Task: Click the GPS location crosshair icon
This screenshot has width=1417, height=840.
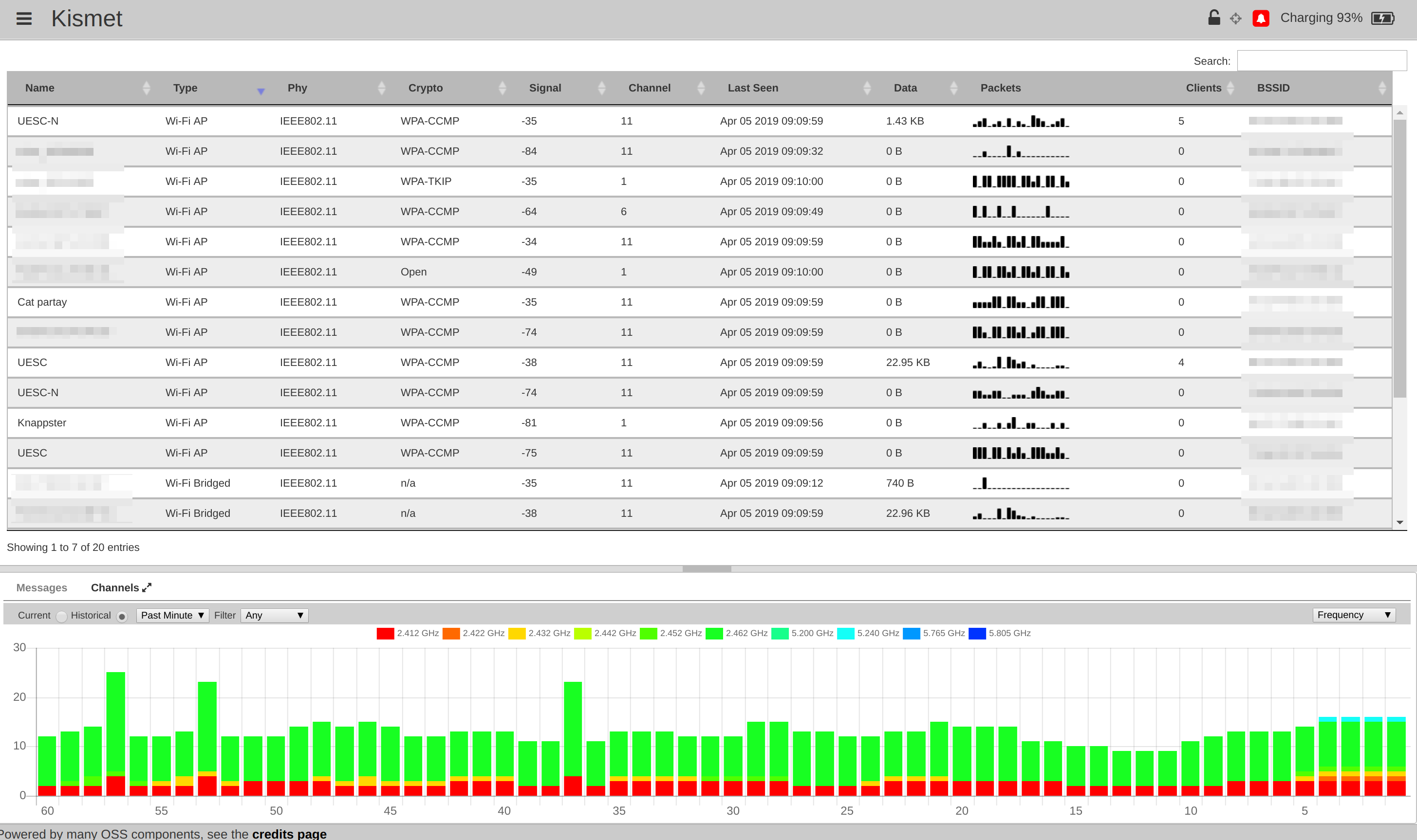Action: click(x=1236, y=18)
